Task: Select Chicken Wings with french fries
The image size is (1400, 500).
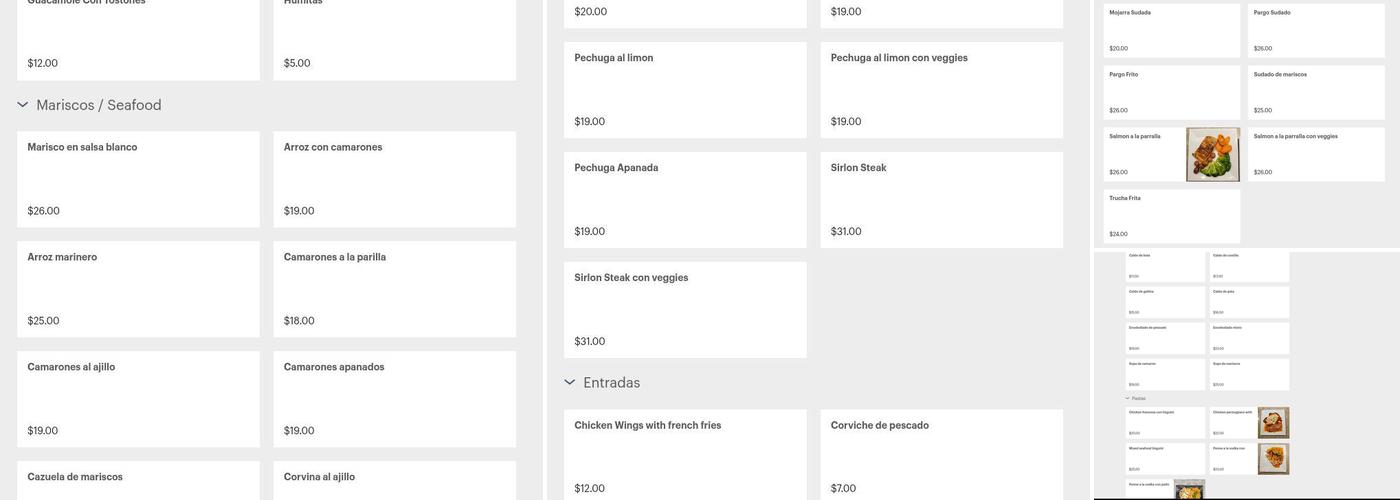Action: click(685, 455)
